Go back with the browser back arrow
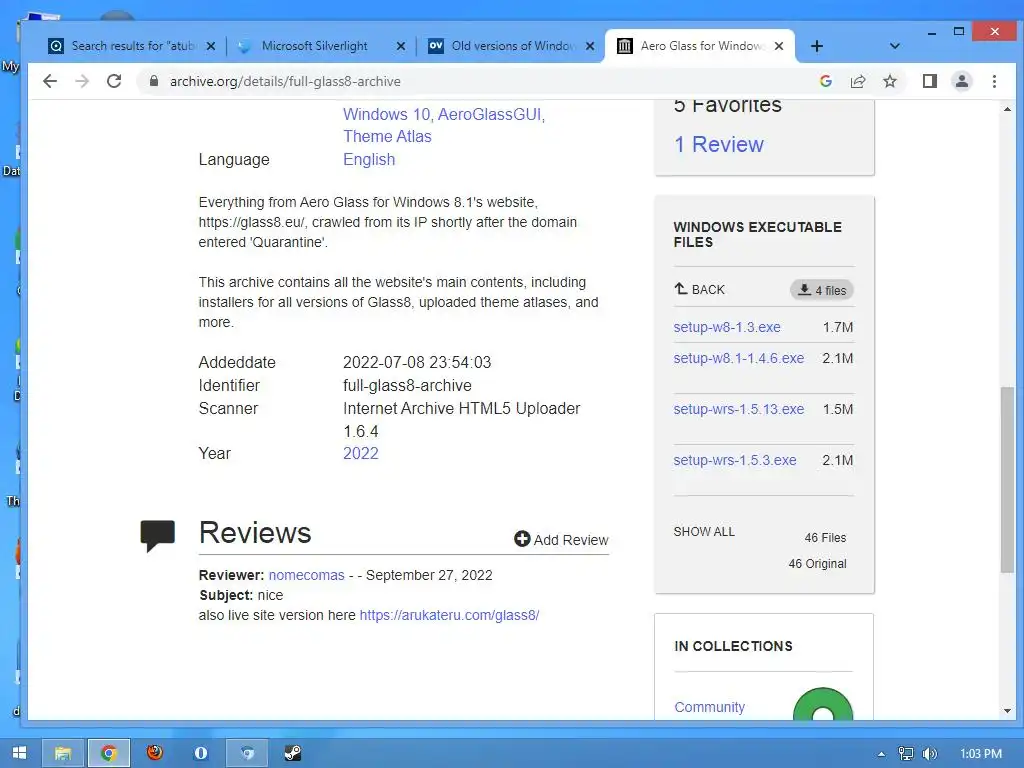The width and height of the screenshot is (1024, 768). pos(50,81)
